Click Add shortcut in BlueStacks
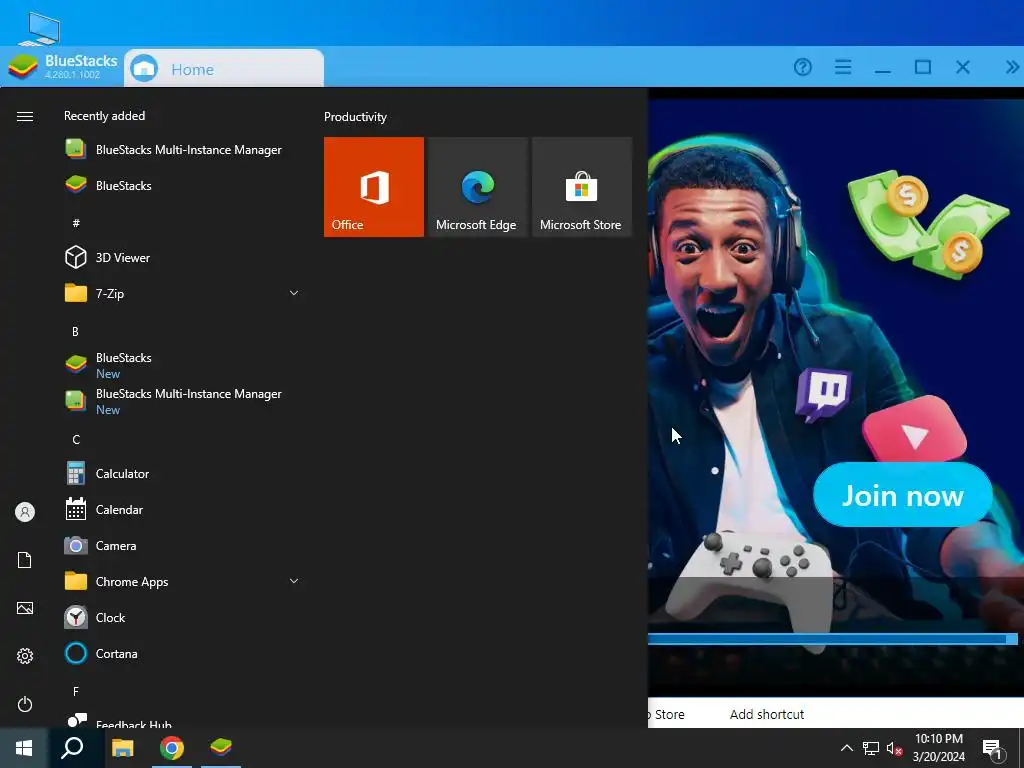 click(767, 714)
